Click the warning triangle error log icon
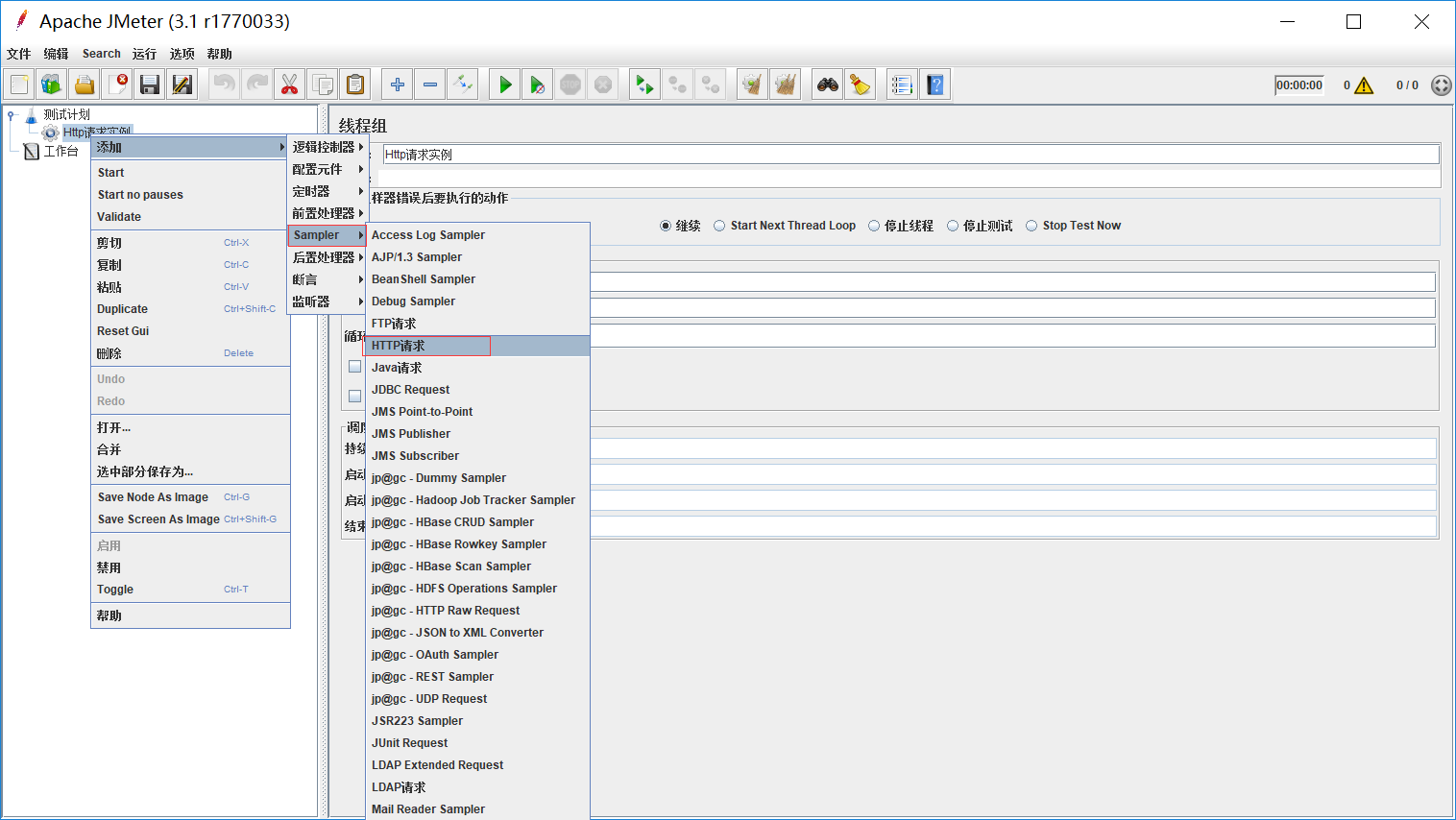The height and width of the screenshot is (820, 1456). (1364, 85)
